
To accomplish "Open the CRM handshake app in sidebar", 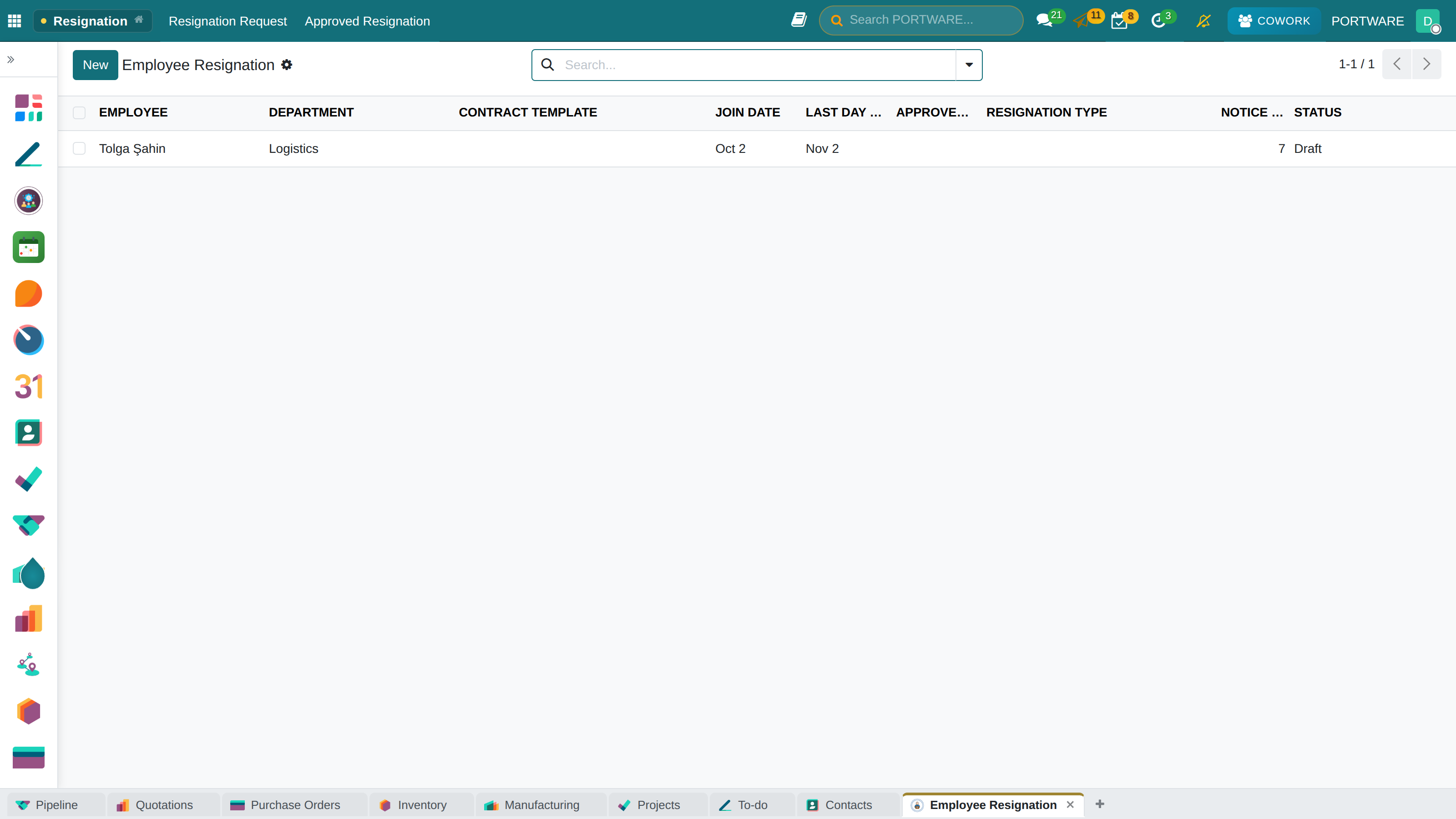I will pos(28,525).
